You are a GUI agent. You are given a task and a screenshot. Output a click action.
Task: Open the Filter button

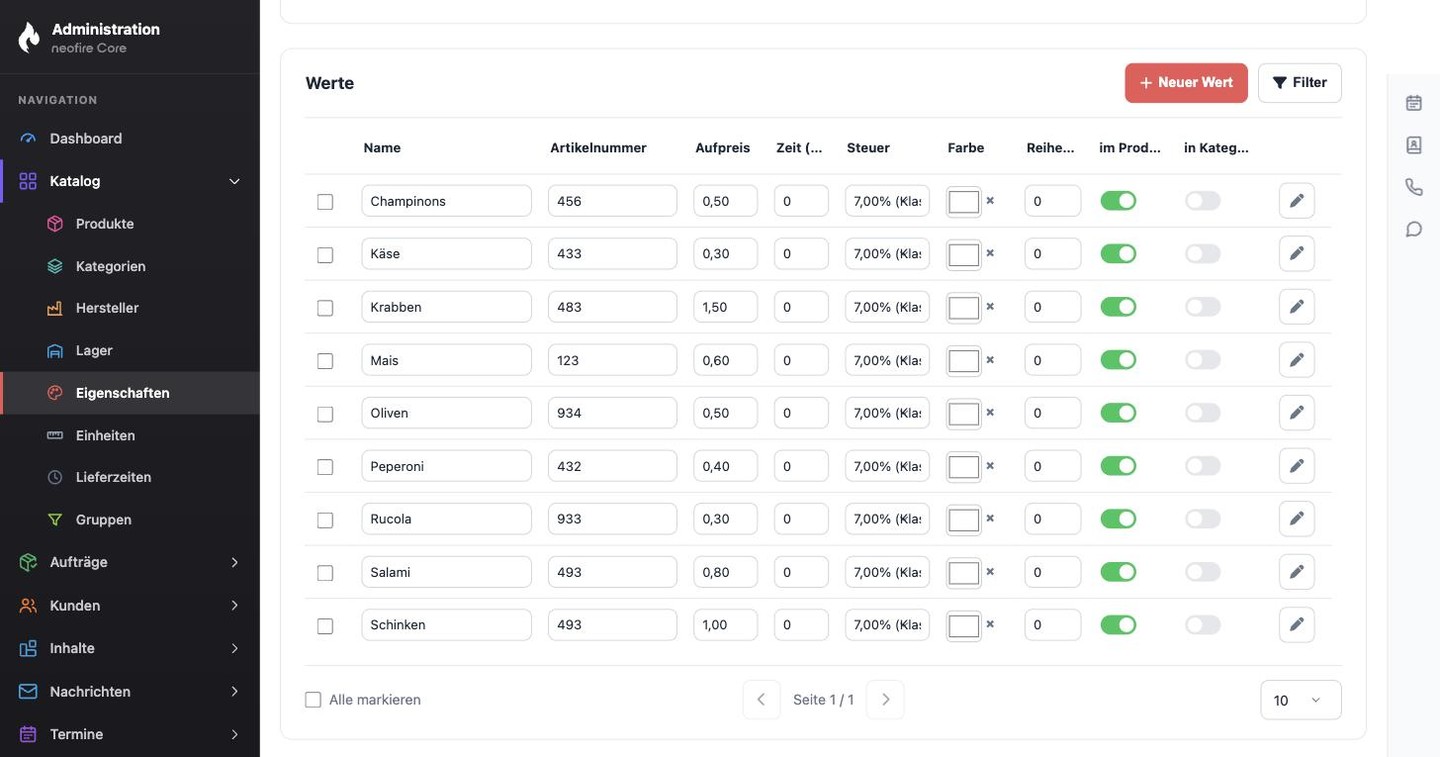1300,83
